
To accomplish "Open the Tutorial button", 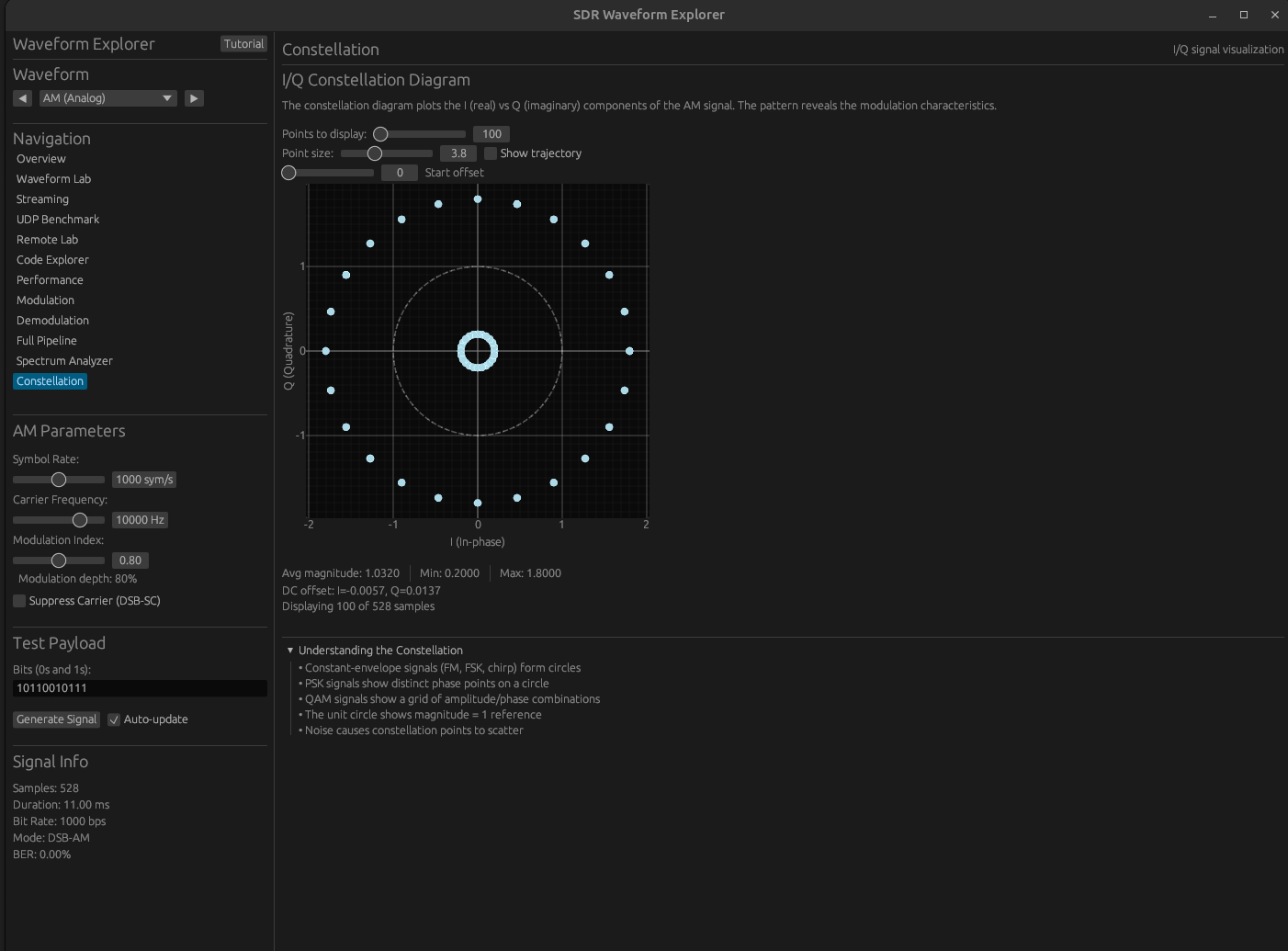I will (243, 44).
